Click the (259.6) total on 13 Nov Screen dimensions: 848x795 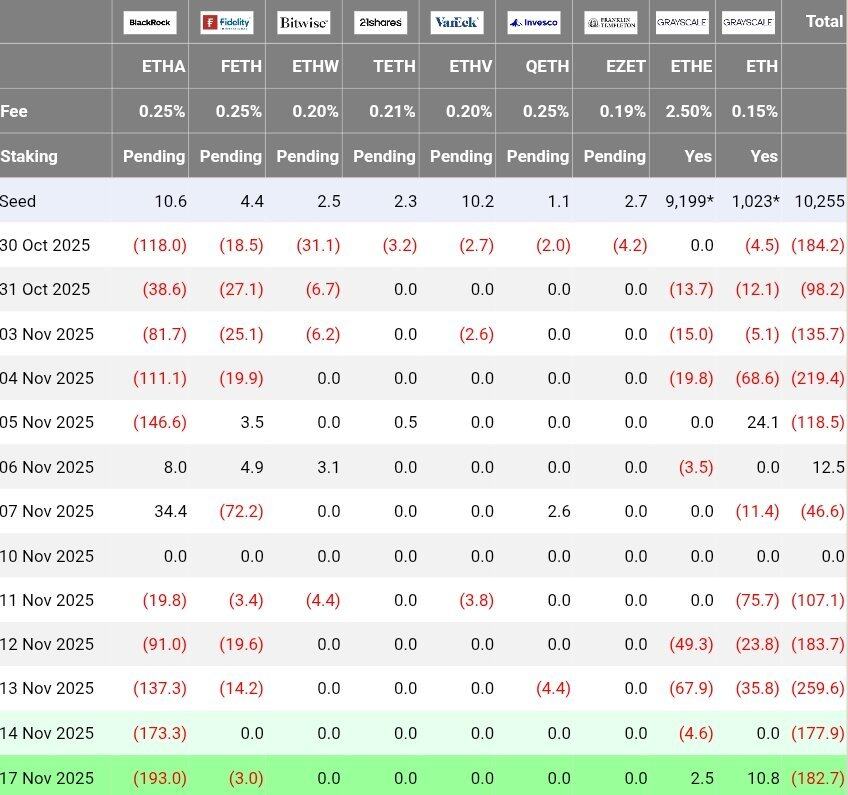point(817,688)
